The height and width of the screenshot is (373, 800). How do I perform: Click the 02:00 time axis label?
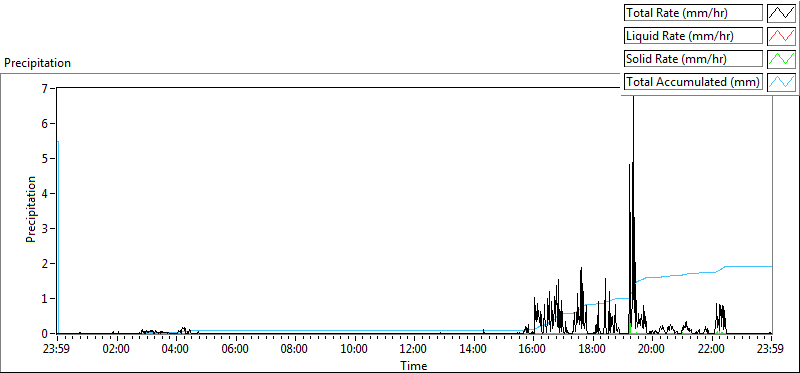116,350
